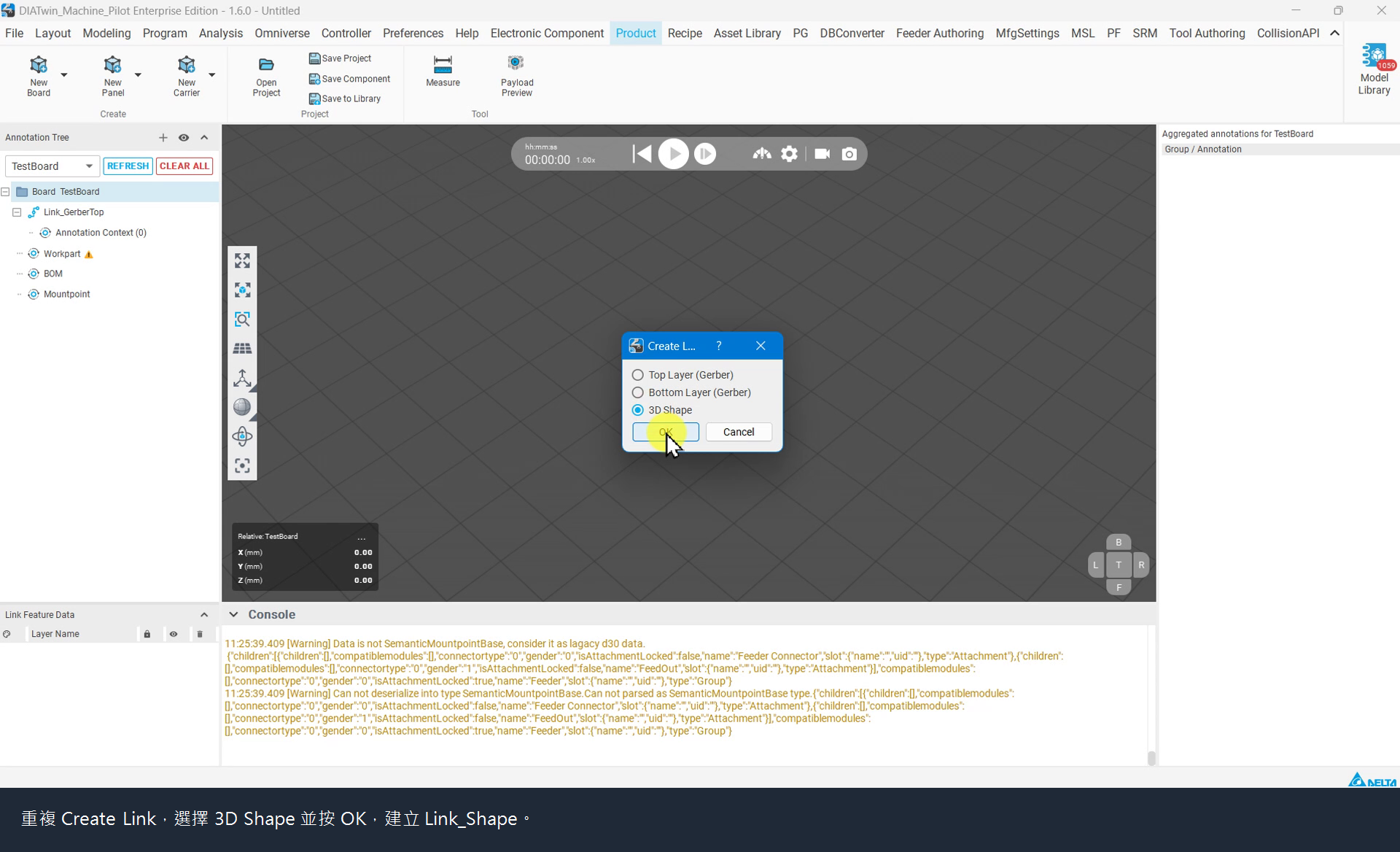Viewport: 1400px width, 852px height.
Task: Open the Open Project tool
Action: click(x=266, y=77)
